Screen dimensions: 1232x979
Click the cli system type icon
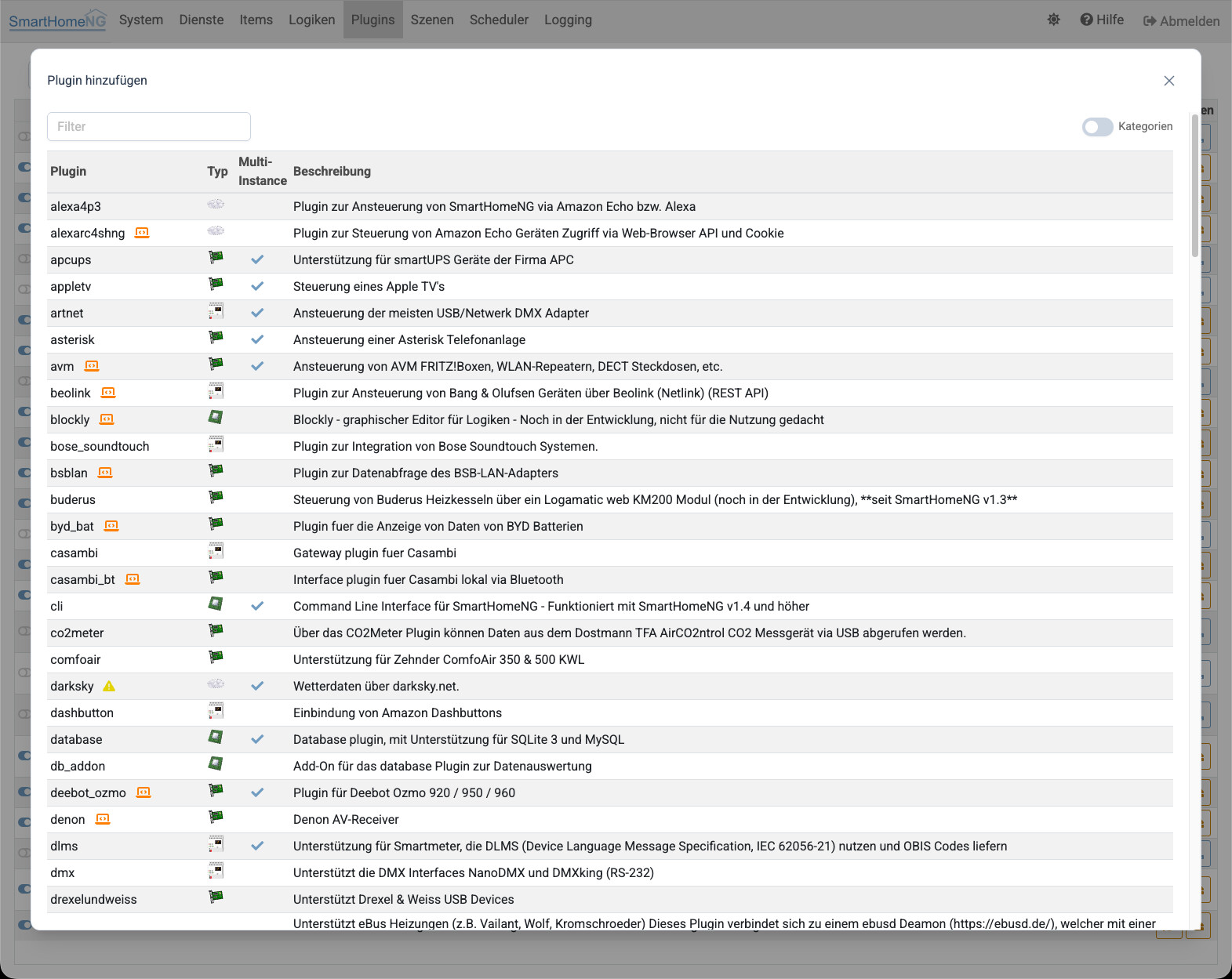[x=216, y=604]
